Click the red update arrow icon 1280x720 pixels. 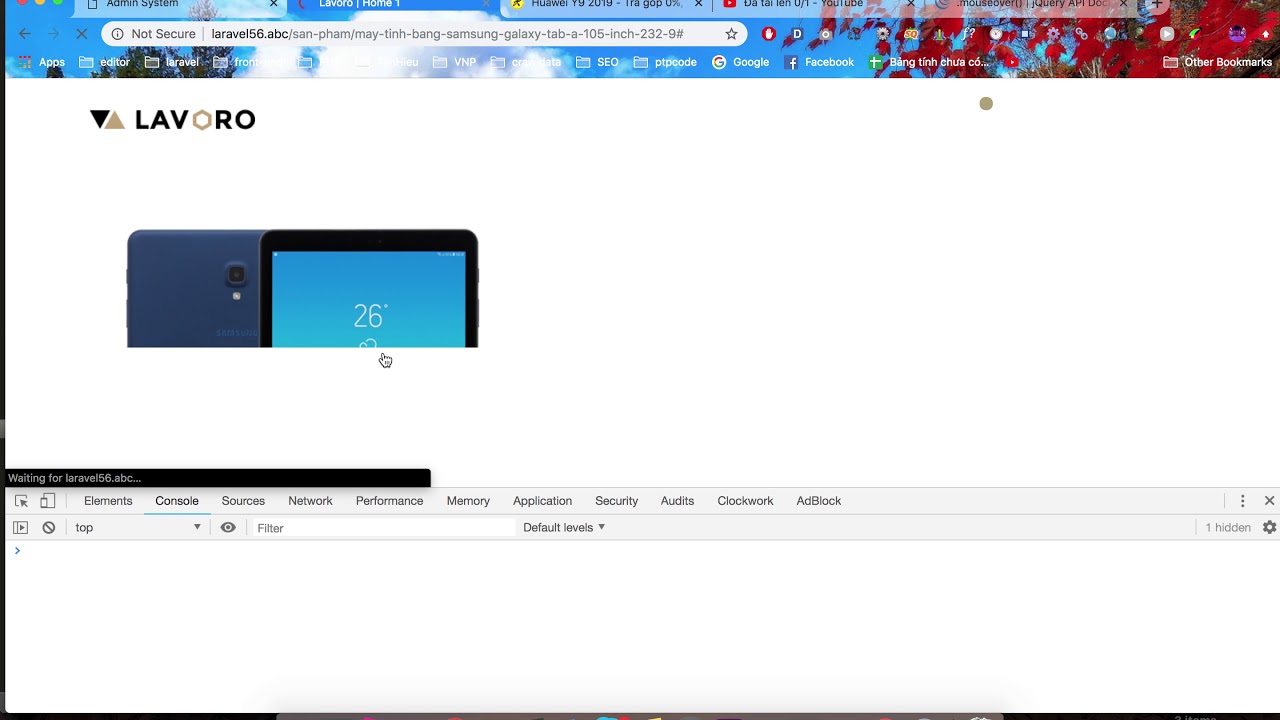coord(1266,34)
